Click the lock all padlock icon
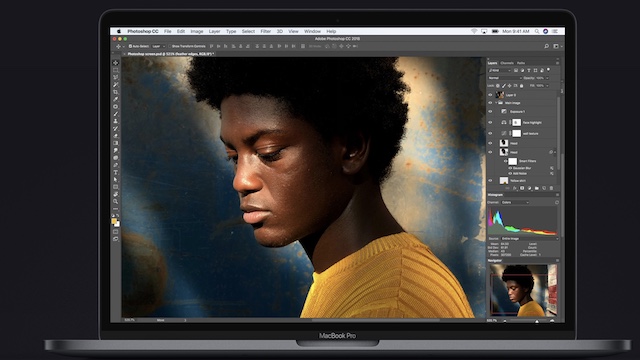Screen dimensions: 640x360 pyautogui.click(x=522, y=86)
